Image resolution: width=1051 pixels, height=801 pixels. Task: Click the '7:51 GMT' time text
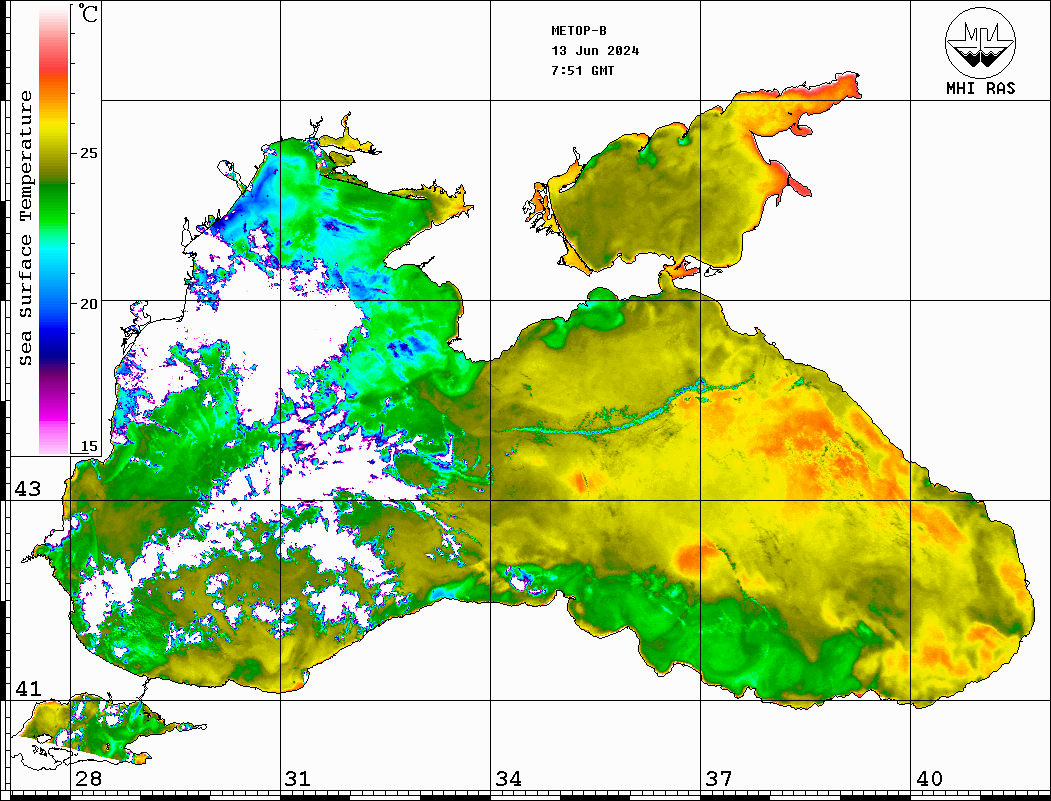582,71
